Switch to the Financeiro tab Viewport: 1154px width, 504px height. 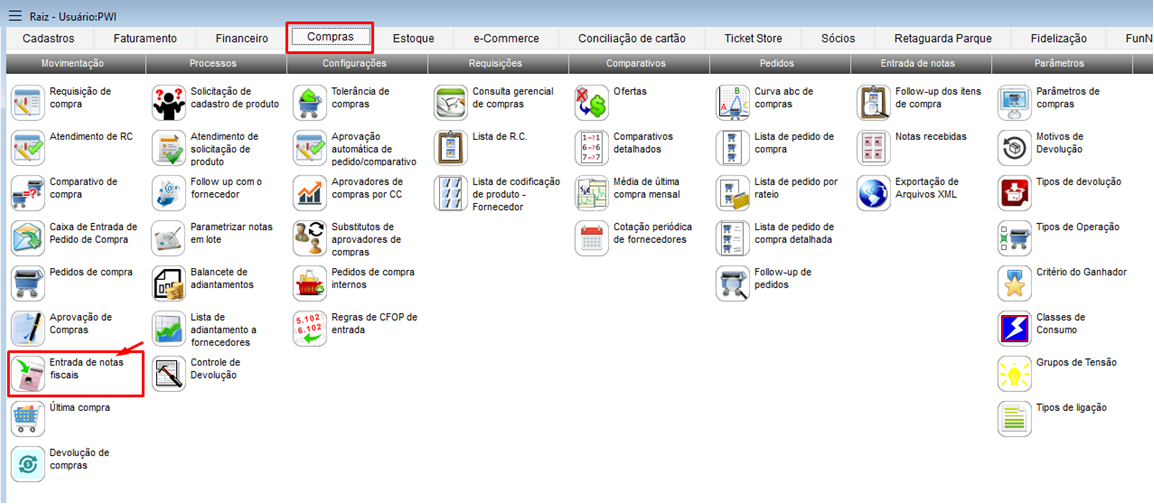[241, 39]
